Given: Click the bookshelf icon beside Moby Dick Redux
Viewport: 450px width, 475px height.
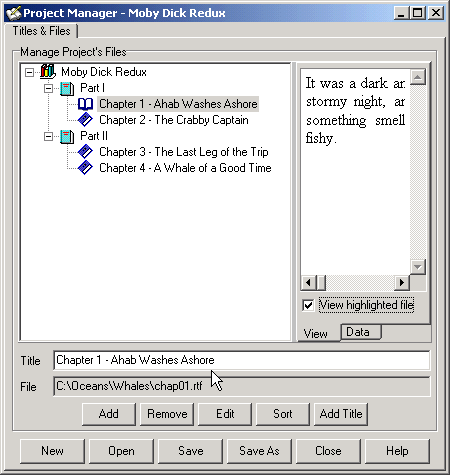Looking at the screenshot, I should click(x=47, y=72).
